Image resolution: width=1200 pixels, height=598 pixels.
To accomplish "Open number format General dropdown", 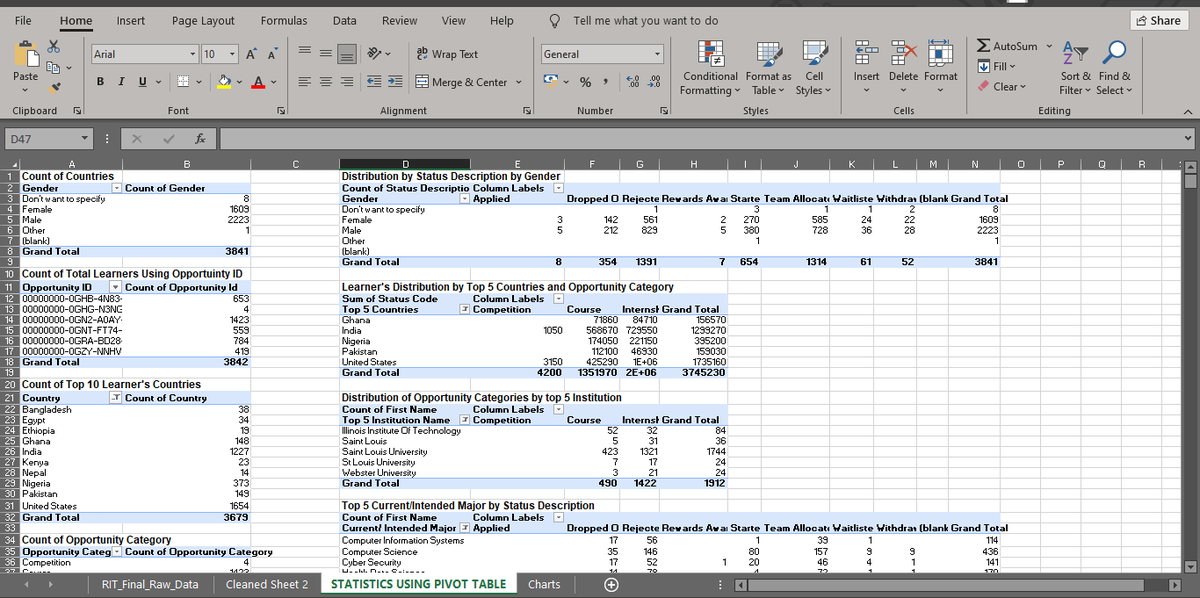I will [657, 54].
